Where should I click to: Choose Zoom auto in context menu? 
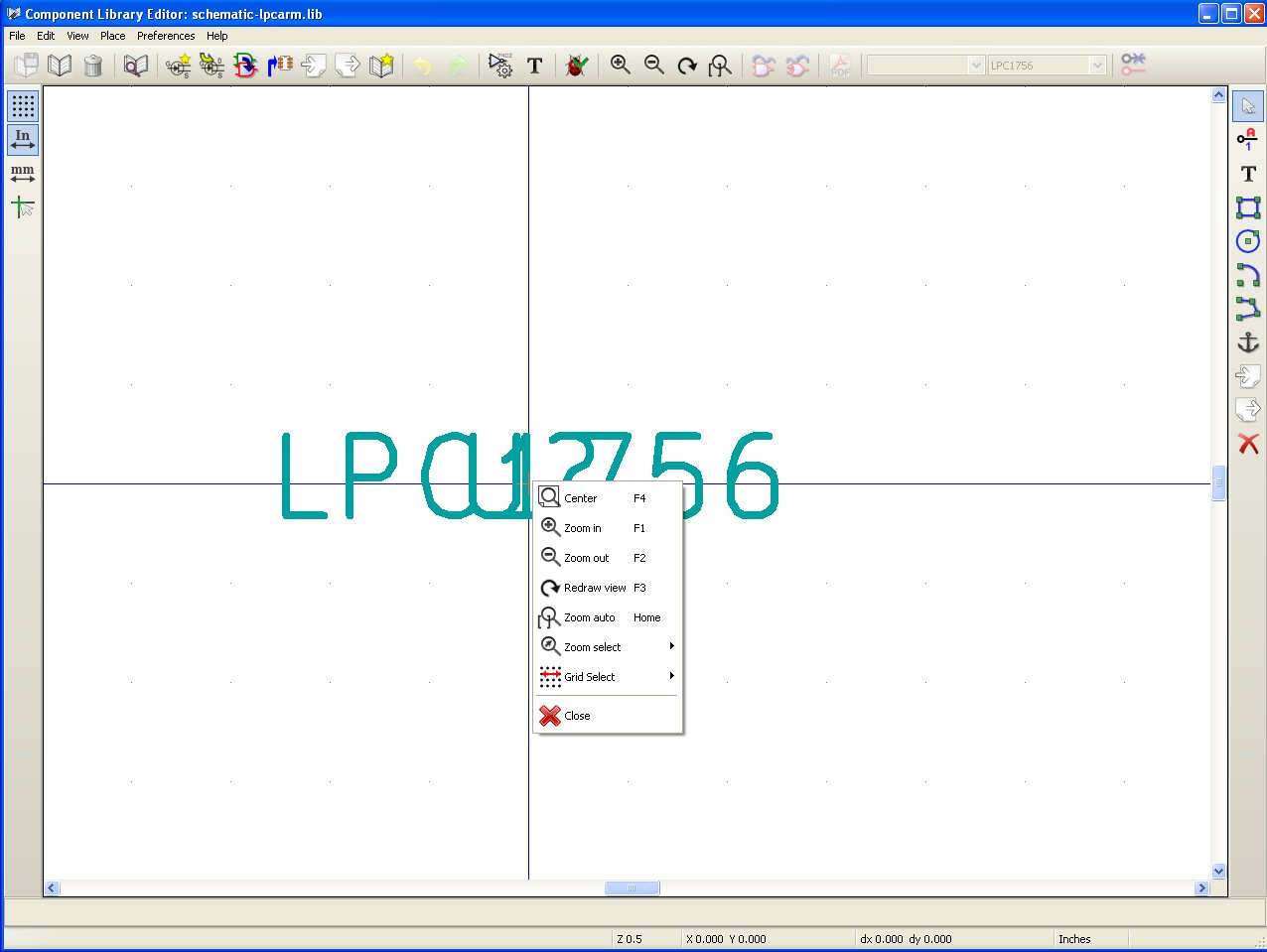tap(590, 617)
